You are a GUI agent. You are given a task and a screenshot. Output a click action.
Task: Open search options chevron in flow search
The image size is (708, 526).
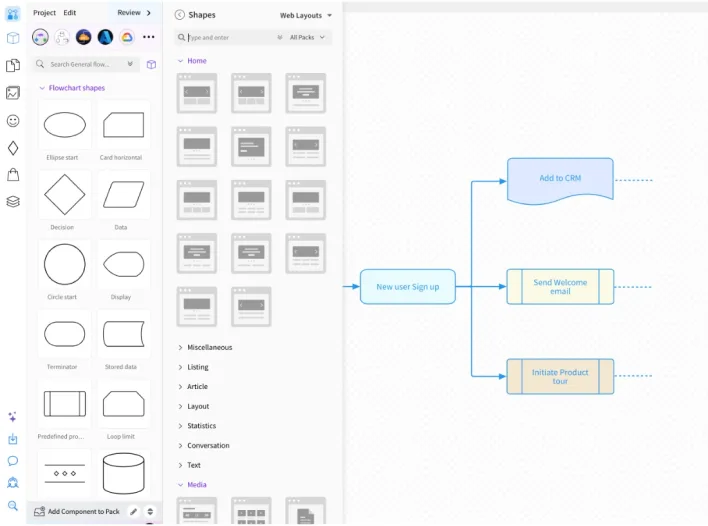[130, 64]
